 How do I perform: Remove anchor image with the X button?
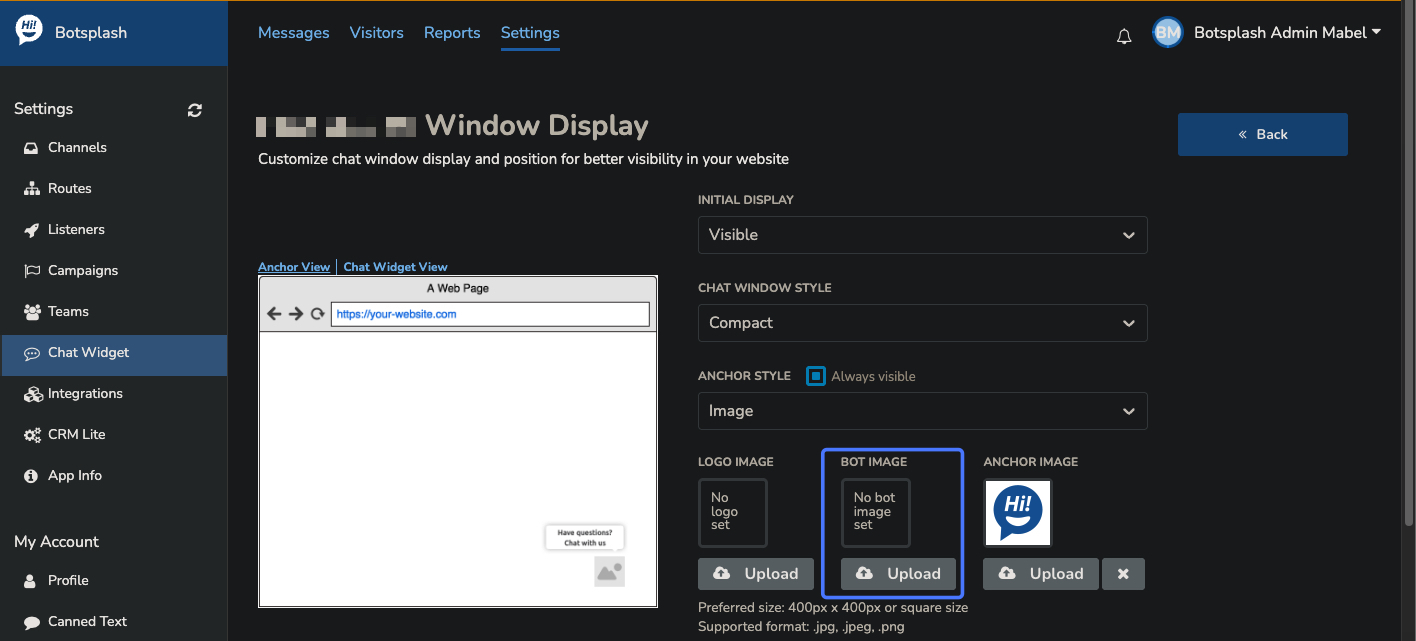pos(1123,574)
